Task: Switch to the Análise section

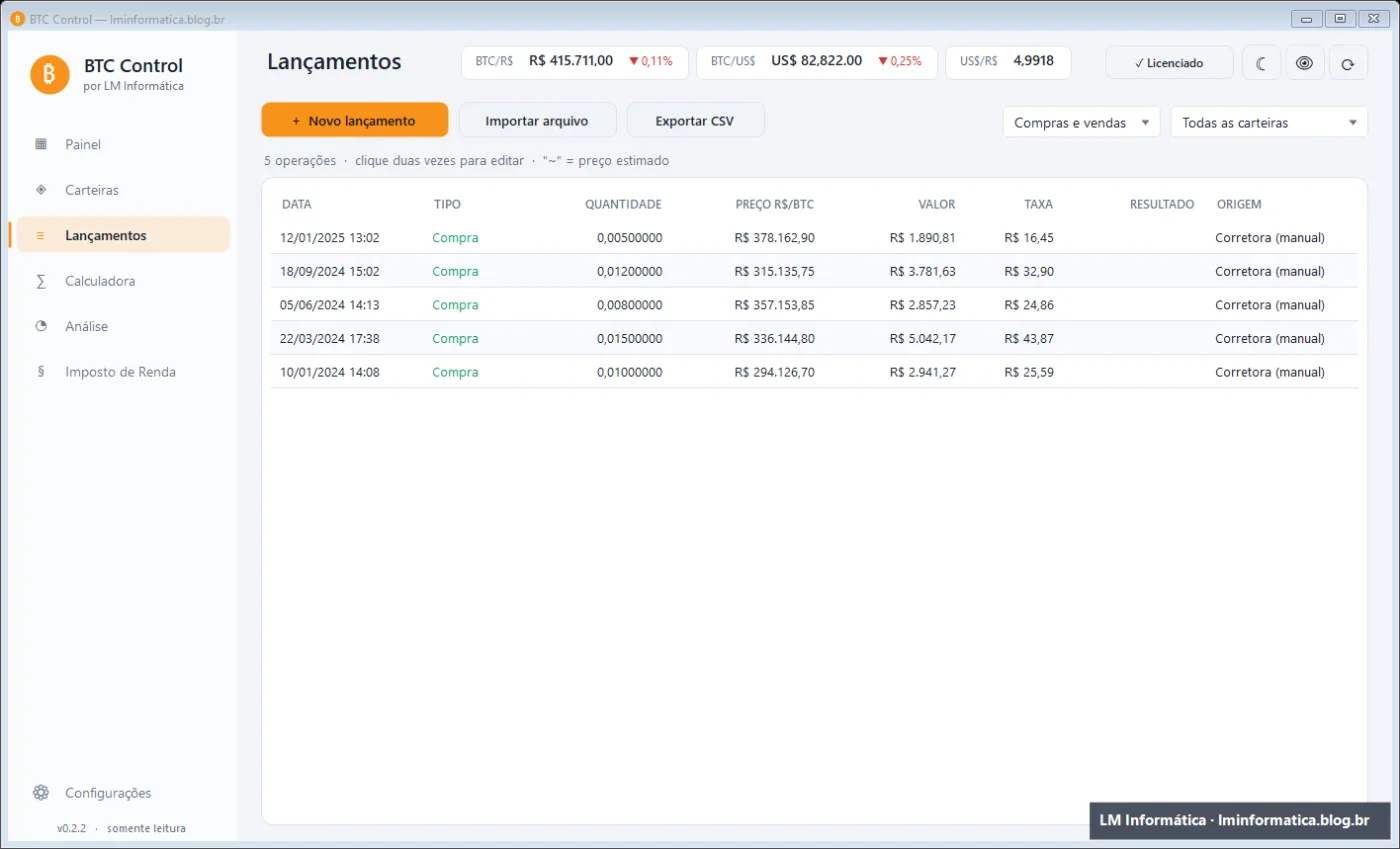Action: [x=123, y=326]
